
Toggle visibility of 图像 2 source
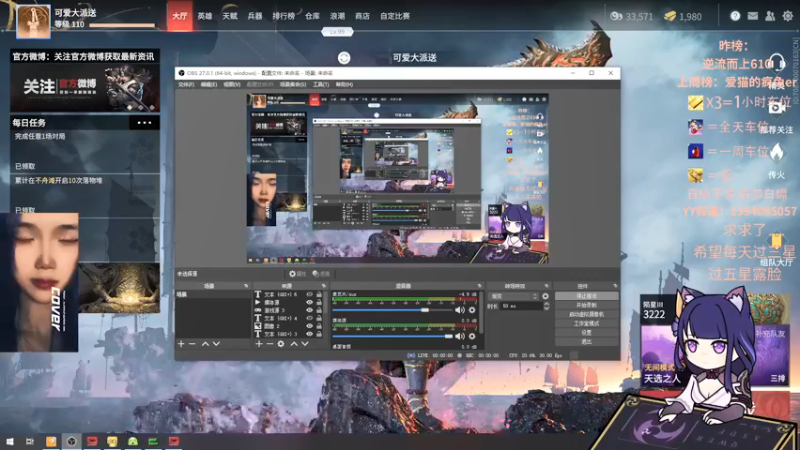click(x=309, y=326)
